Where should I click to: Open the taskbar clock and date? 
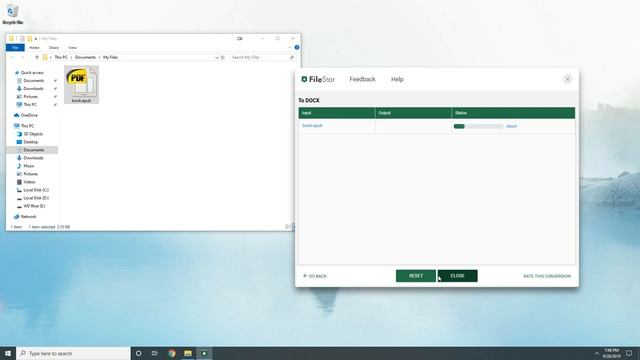[x=611, y=353]
